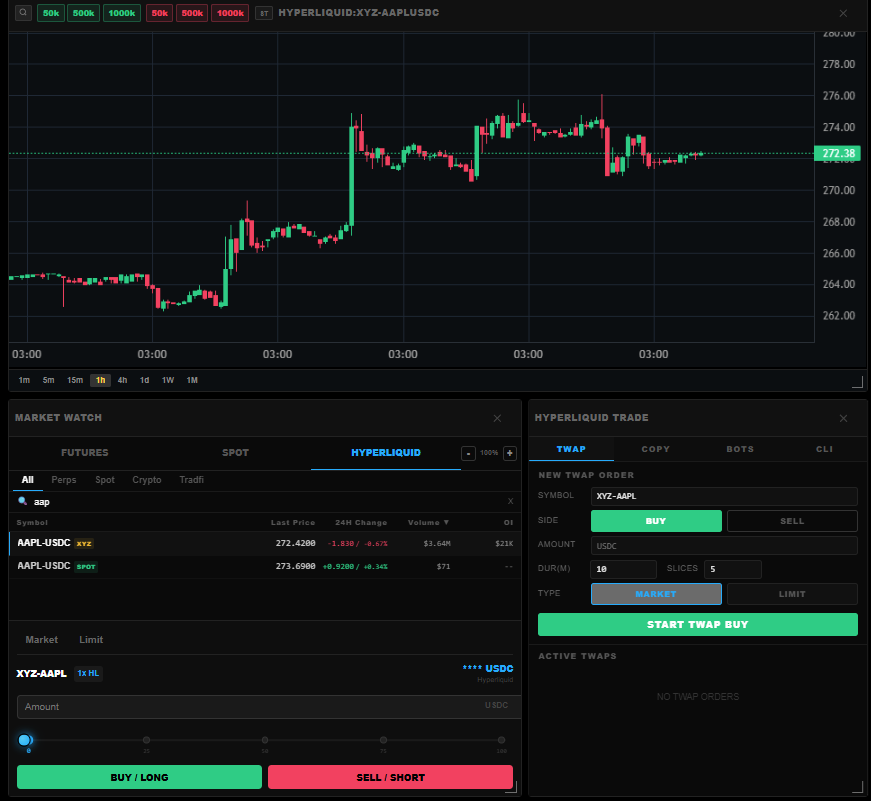Select the Perps filter tab

[x=64, y=480]
